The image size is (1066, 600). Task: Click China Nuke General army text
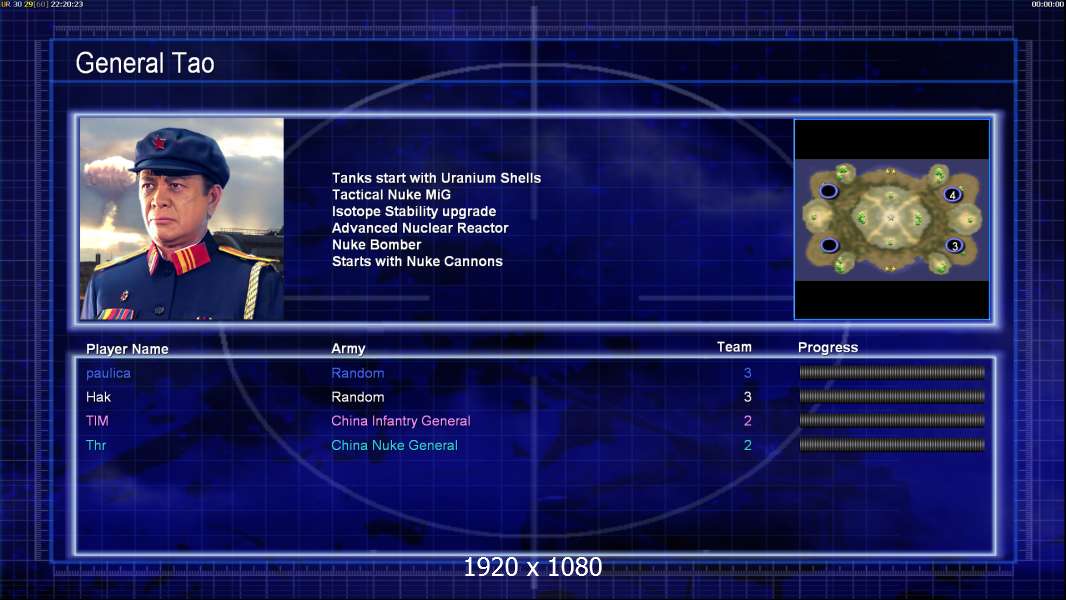point(394,445)
